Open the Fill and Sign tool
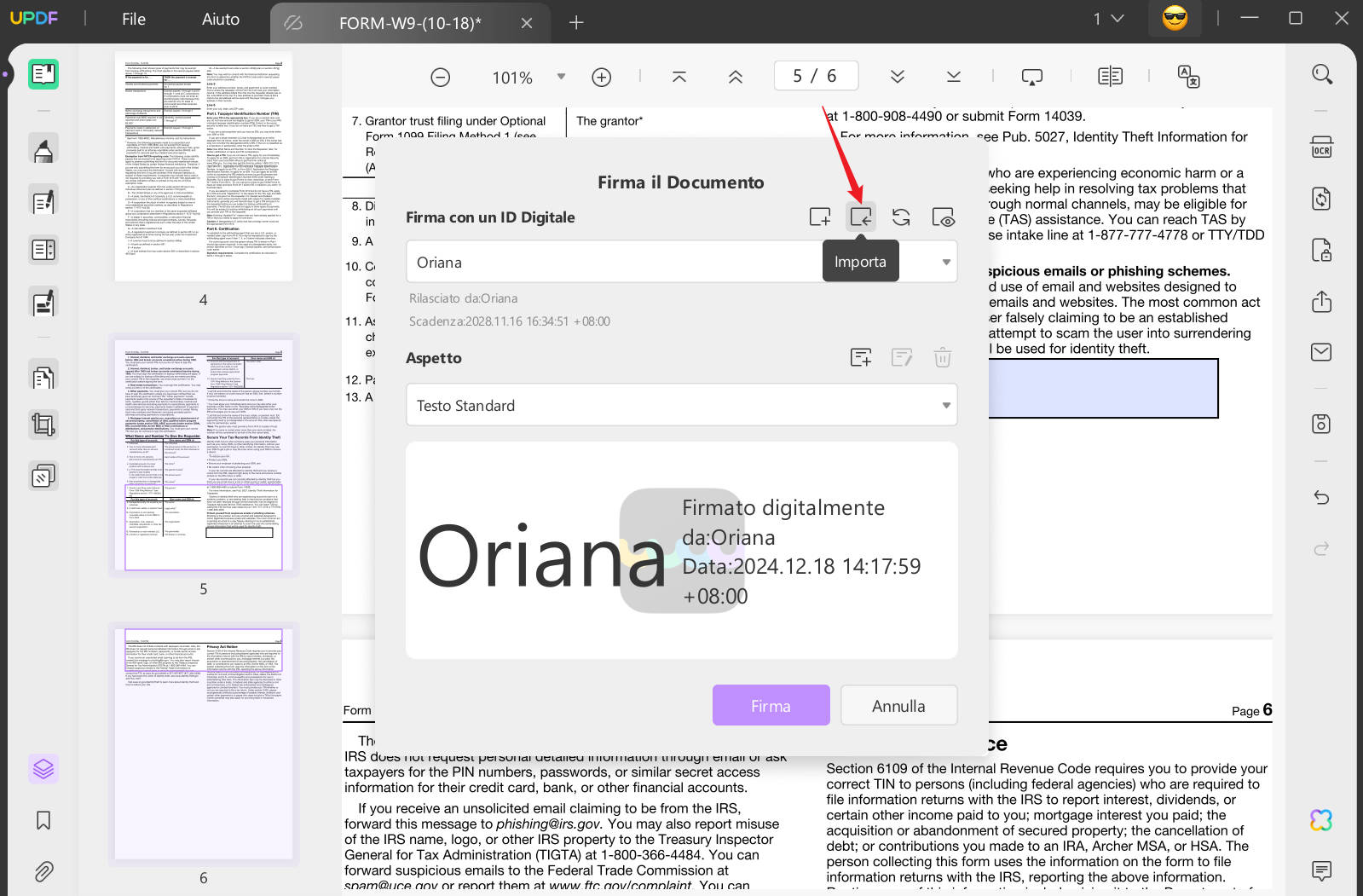Viewport: 1363px width, 896px height. (43, 302)
